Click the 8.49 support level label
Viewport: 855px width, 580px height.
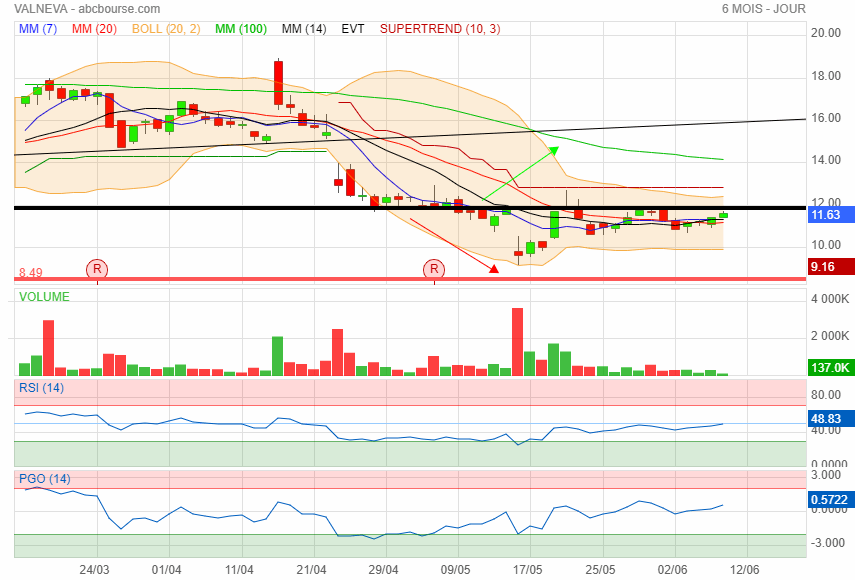(x=31, y=273)
